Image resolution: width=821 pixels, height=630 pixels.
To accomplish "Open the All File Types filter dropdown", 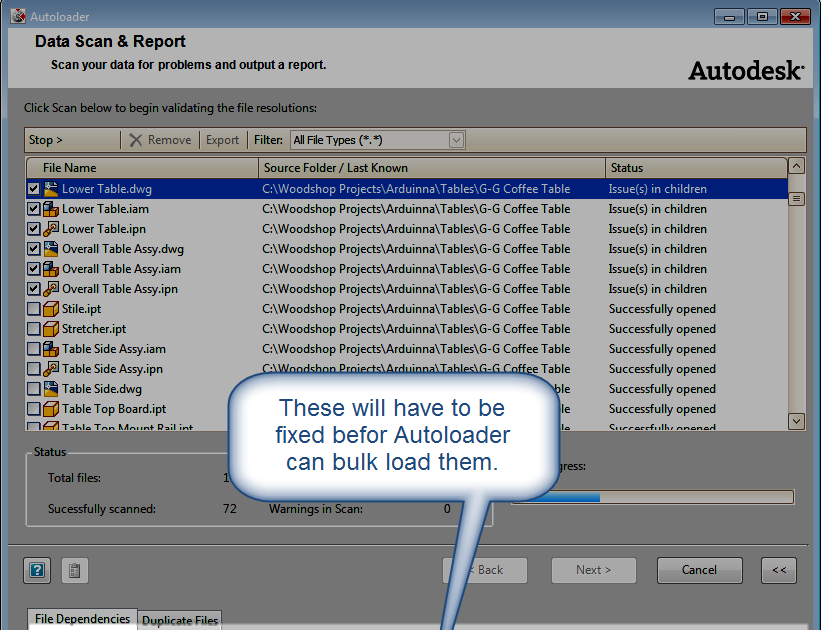I will point(456,139).
